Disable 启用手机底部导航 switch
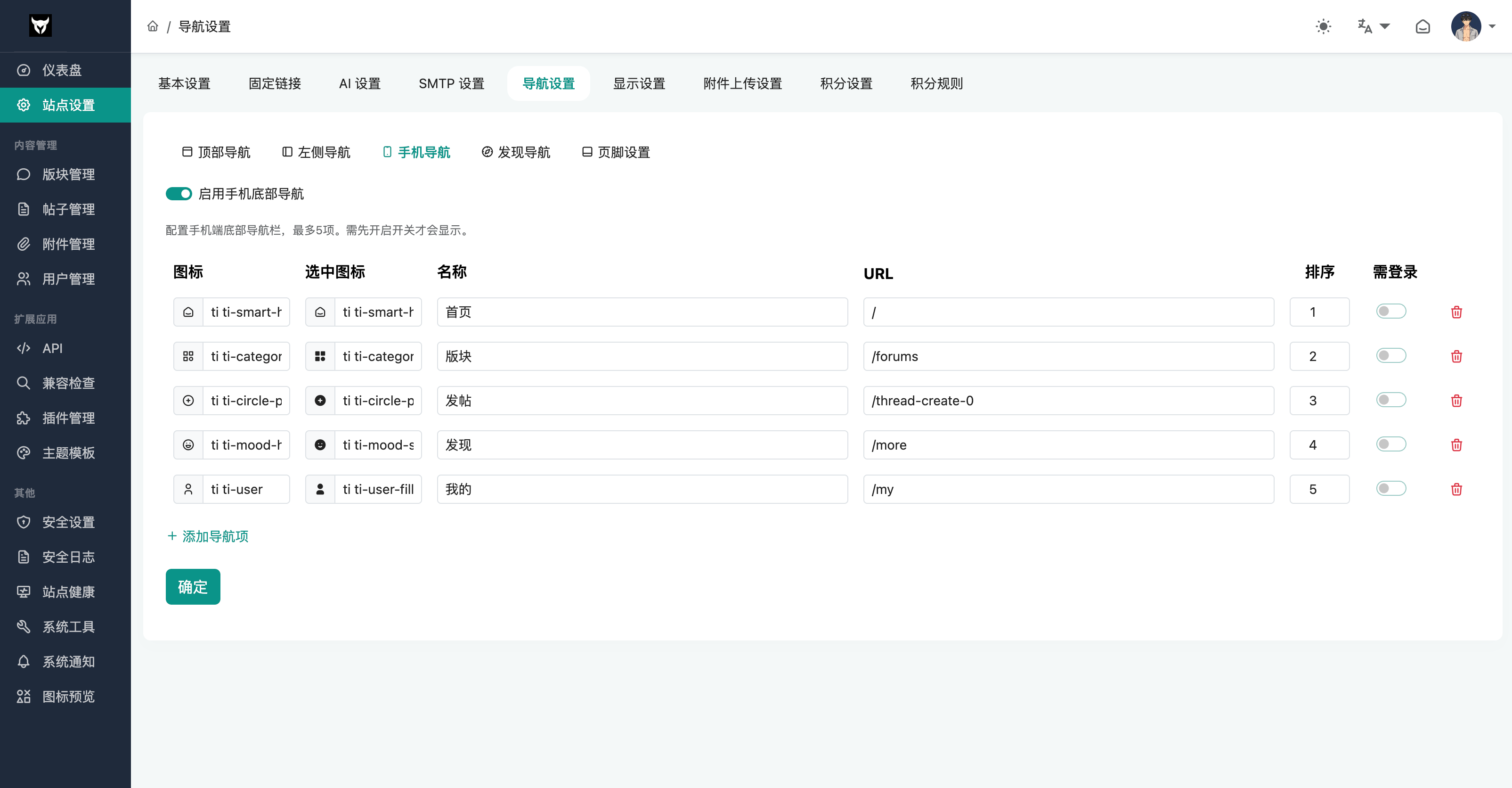 click(179, 194)
